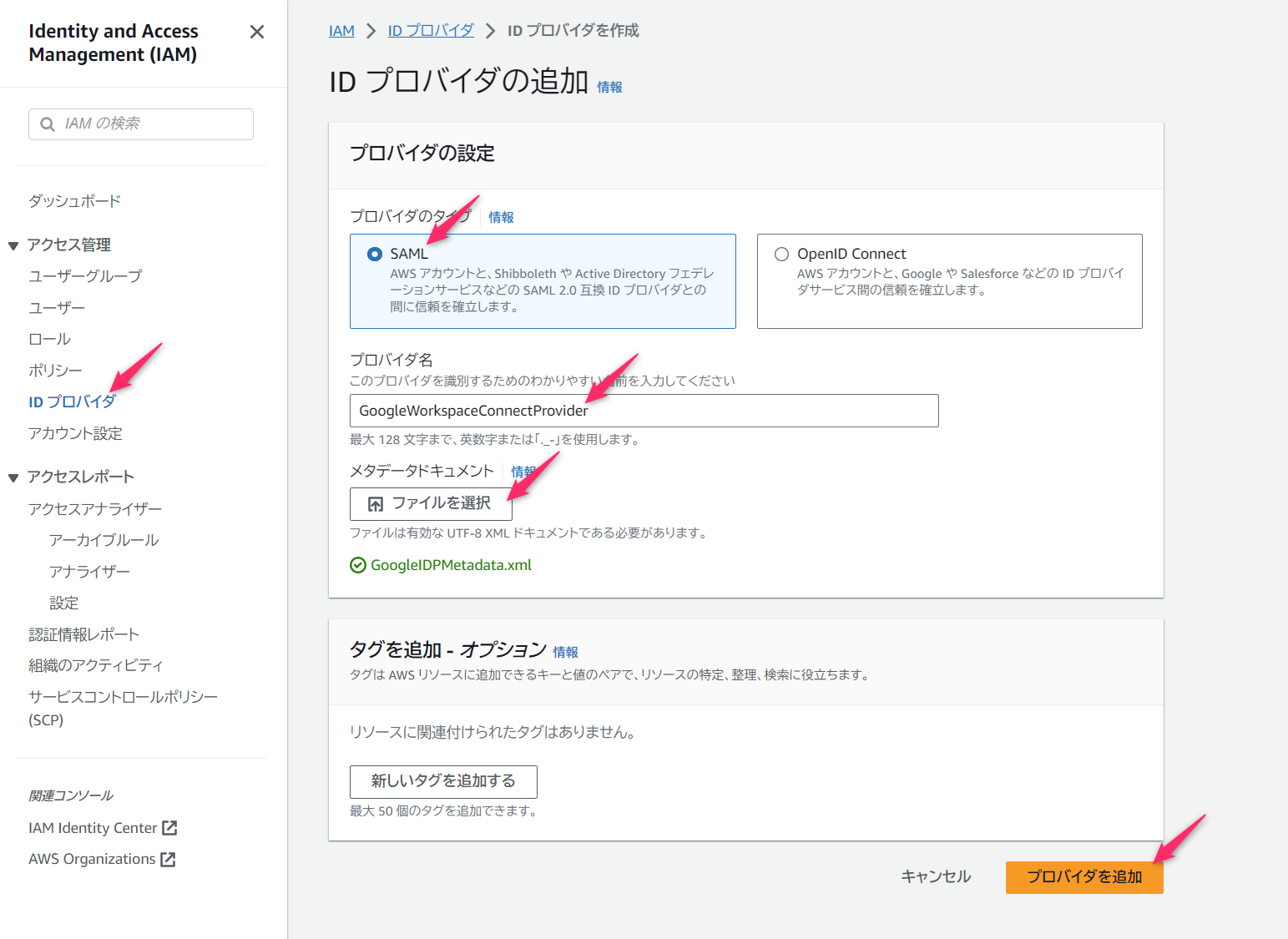Click the アクセス管理 section label
1288x939 pixels.
click(69, 245)
